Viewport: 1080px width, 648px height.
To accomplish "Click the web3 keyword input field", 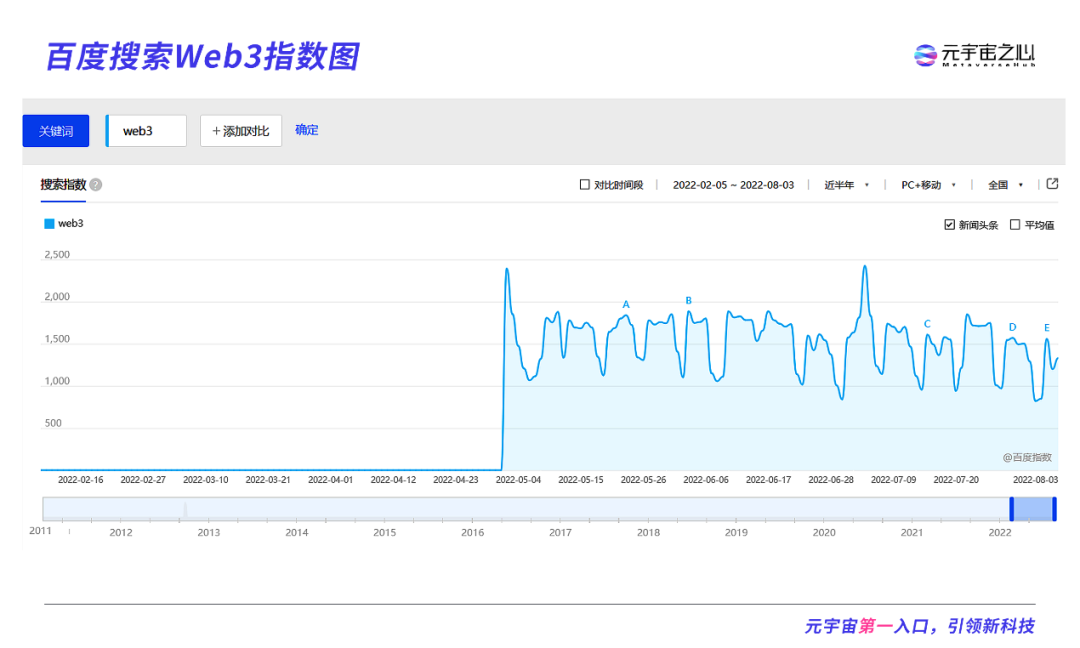I will [146, 131].
